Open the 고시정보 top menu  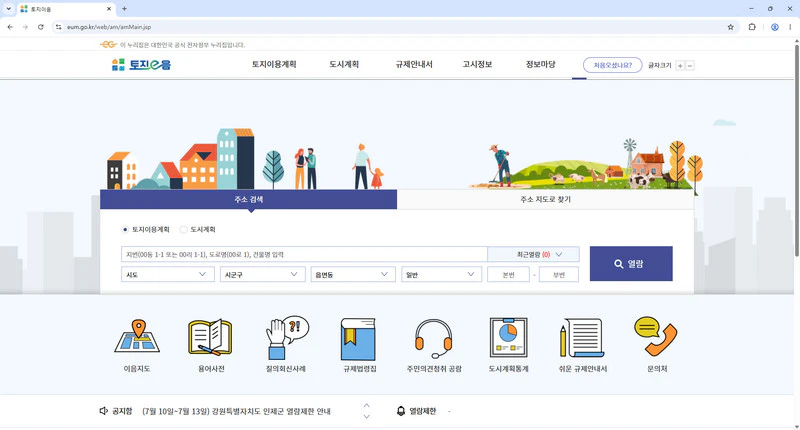pos(477,64)
